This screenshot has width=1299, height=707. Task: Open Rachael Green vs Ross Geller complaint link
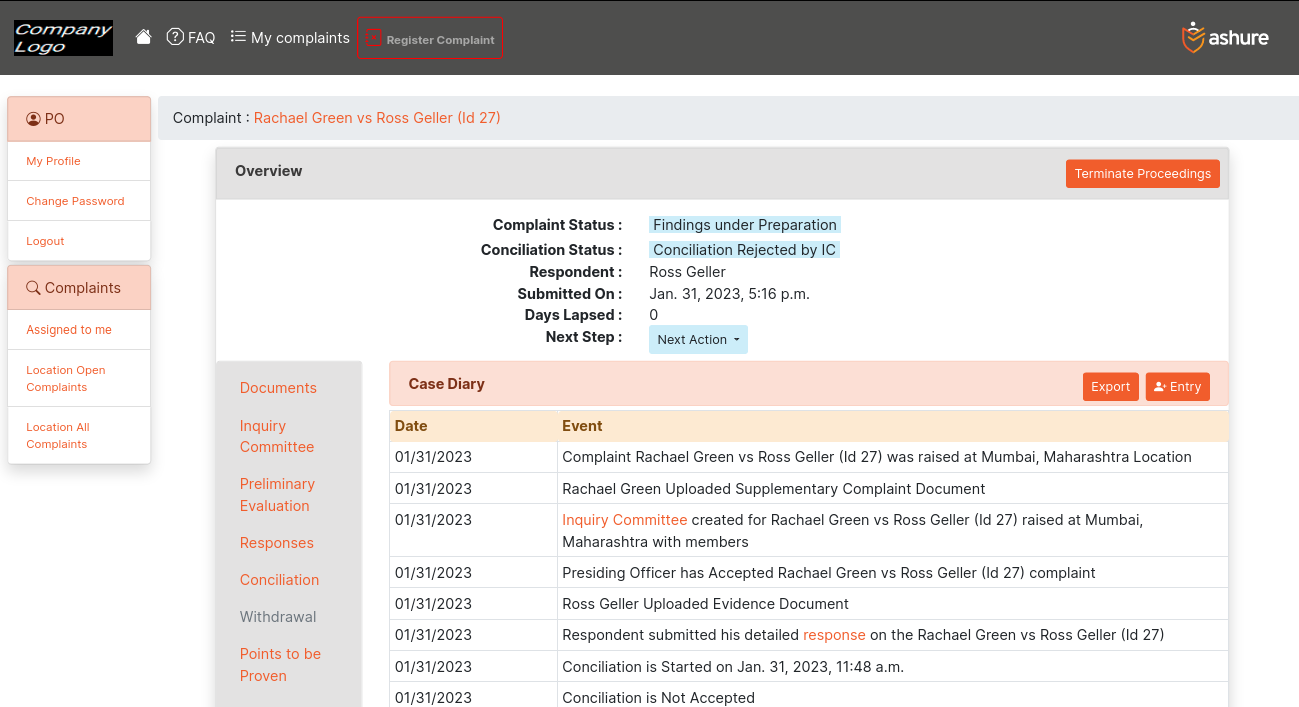click(377, 118)
